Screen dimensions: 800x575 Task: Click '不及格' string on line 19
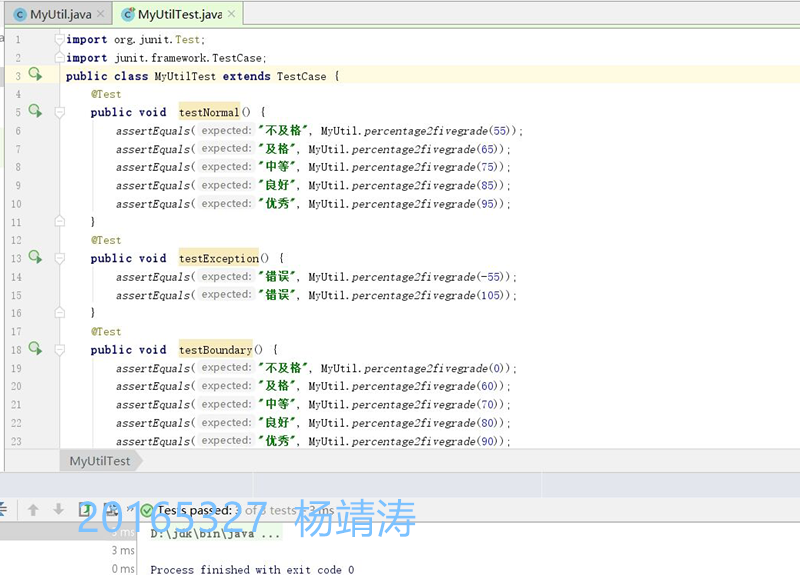tap(283, 368)
